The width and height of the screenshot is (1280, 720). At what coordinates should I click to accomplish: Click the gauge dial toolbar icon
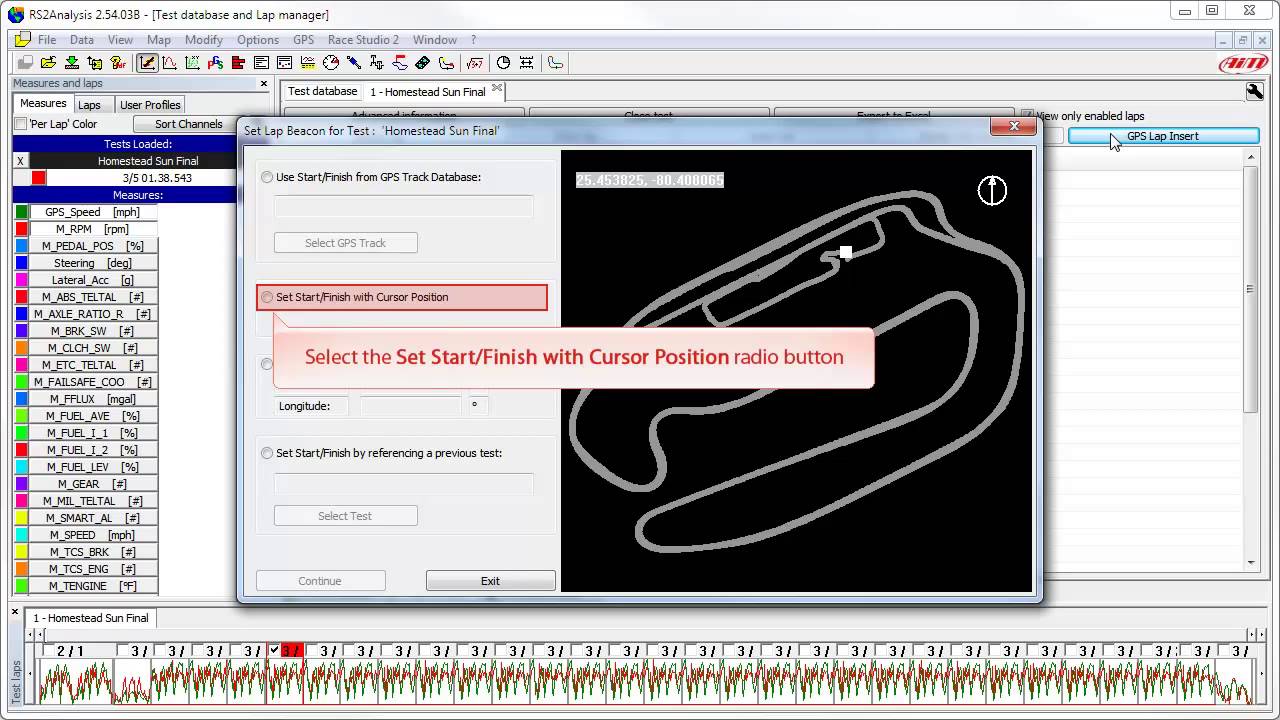point(331,63)
